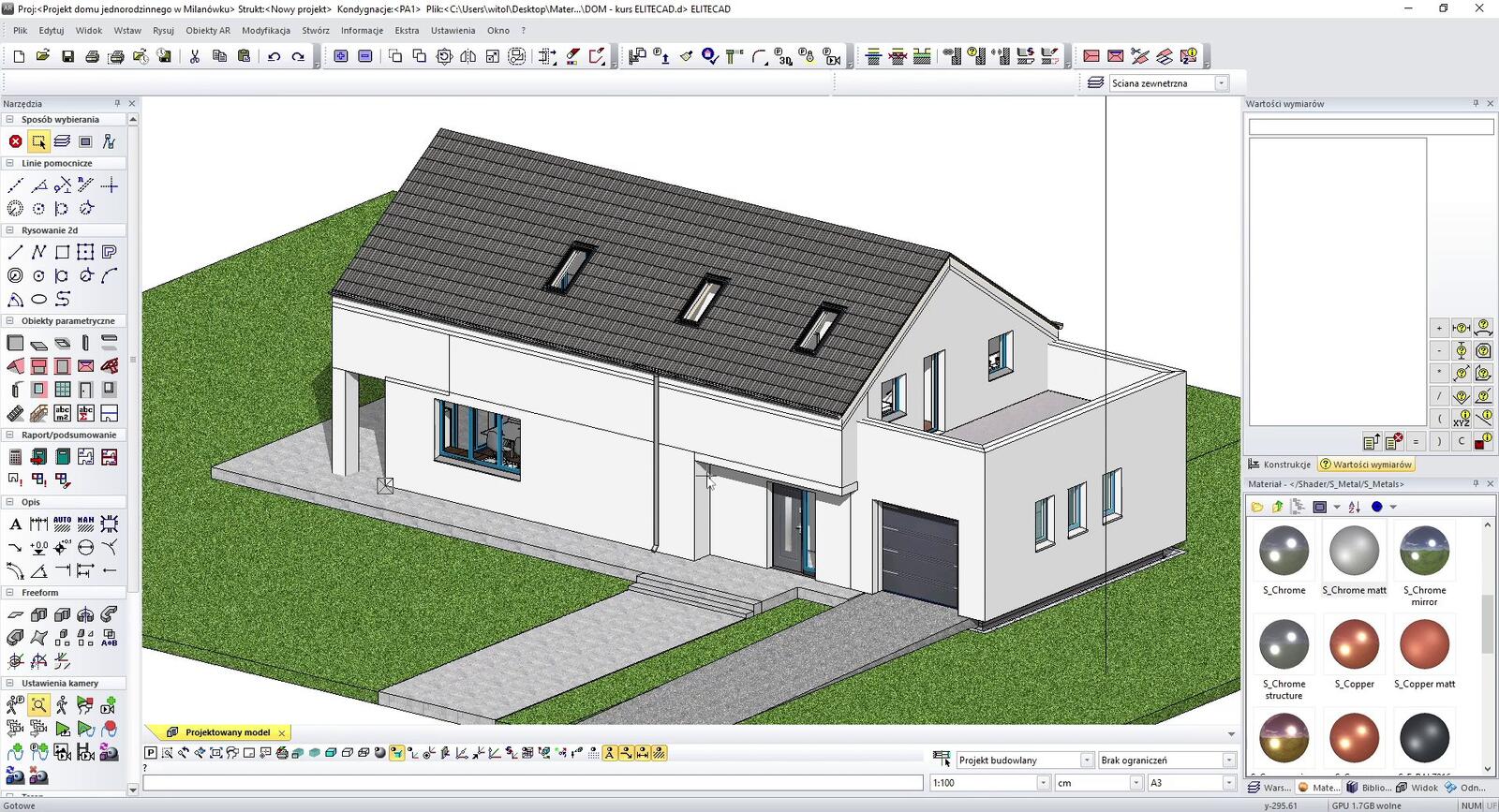The image size is (1499, 812).
Task: Click the calculator icon in Raport/podsumowanie
Action: (x=15, y=457)
